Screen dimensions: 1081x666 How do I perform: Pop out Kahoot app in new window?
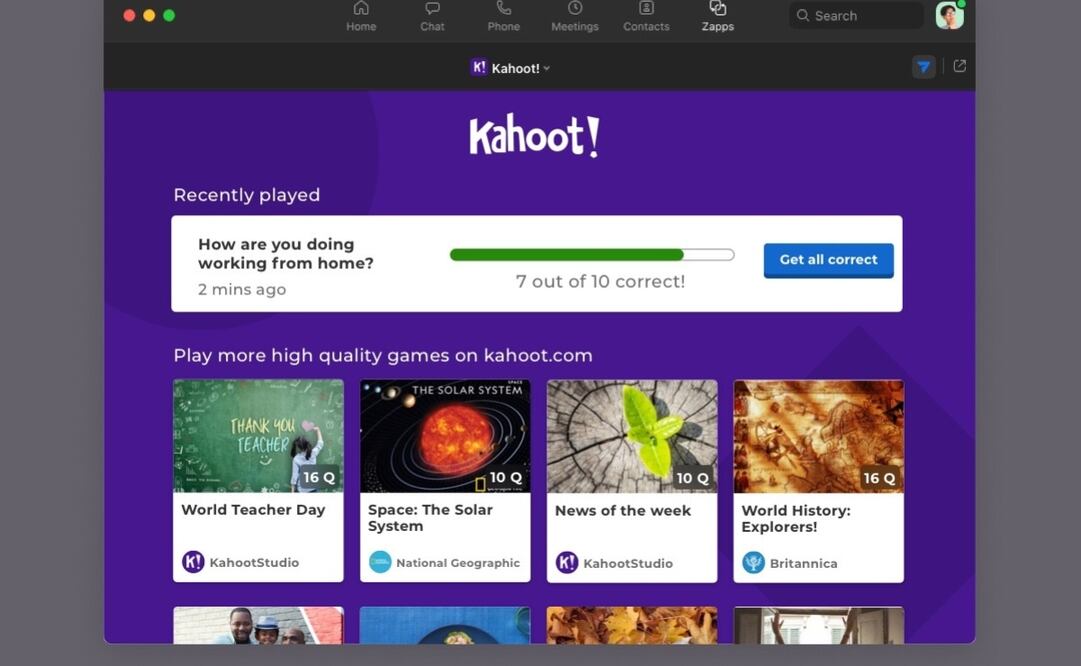(959, 66)
